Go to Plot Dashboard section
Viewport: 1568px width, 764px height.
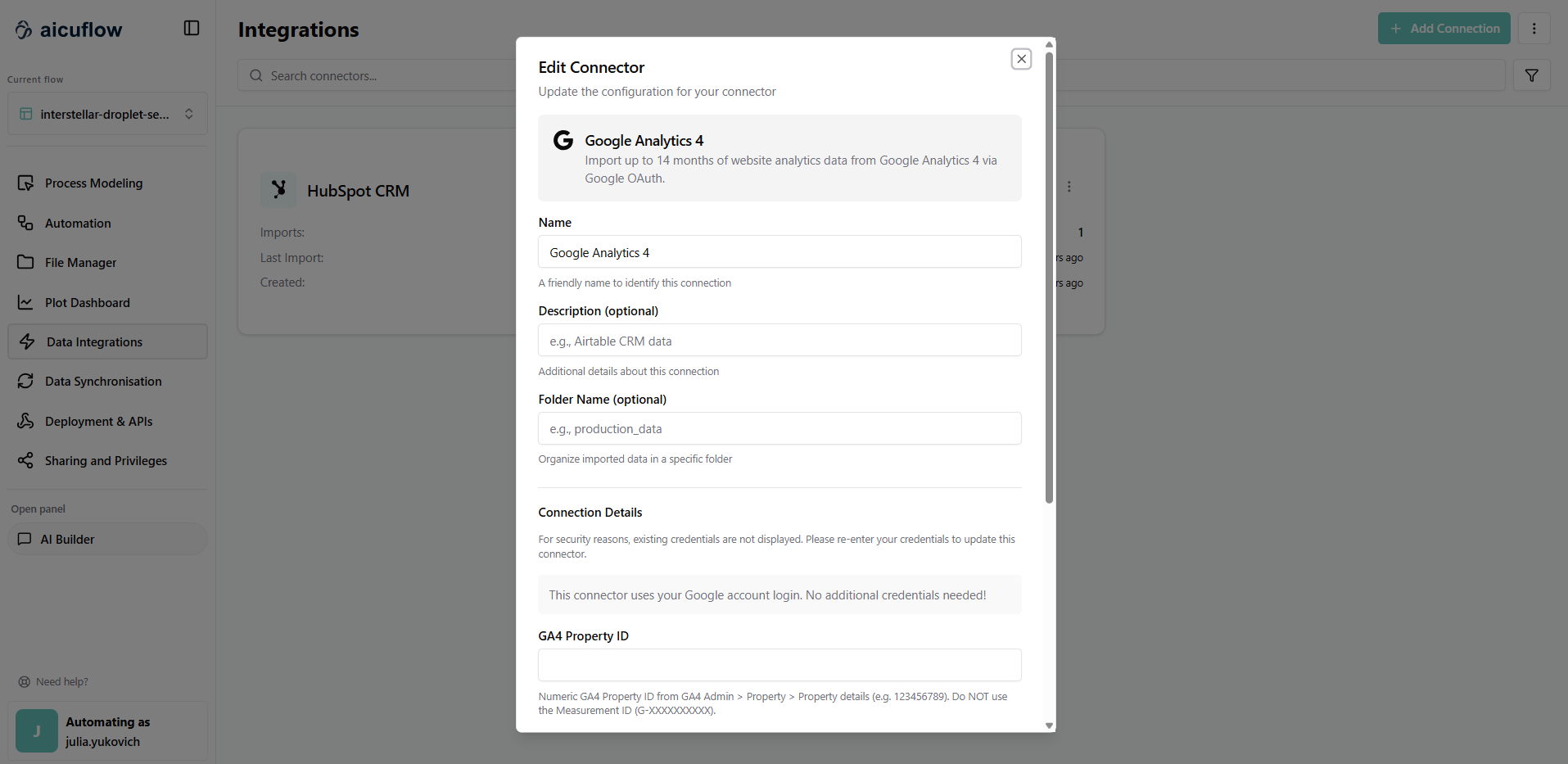pyautogui.click(x=87, y=303)
